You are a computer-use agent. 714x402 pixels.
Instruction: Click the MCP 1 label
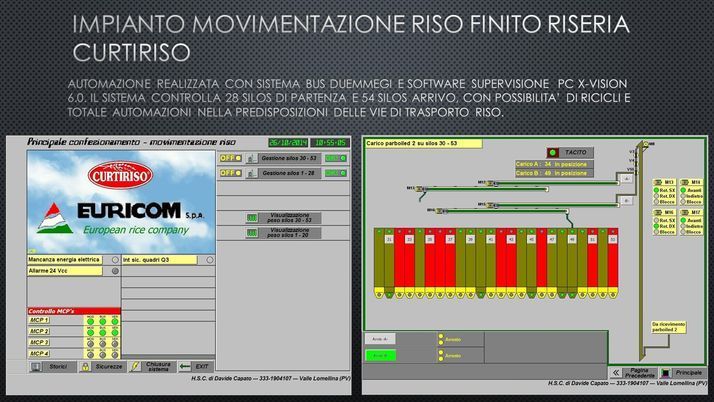pos(39,321)
